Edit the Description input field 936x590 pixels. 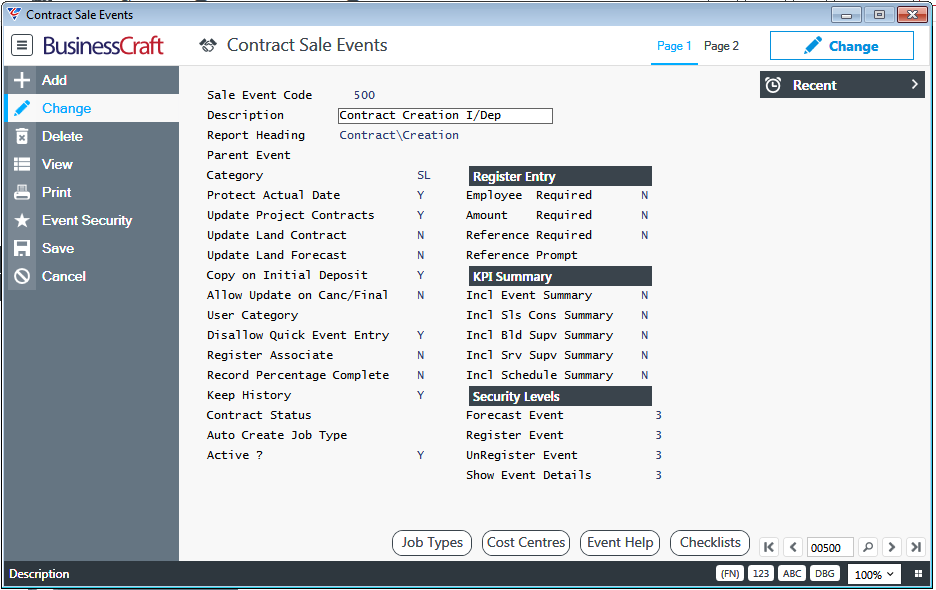coord(445,115)
